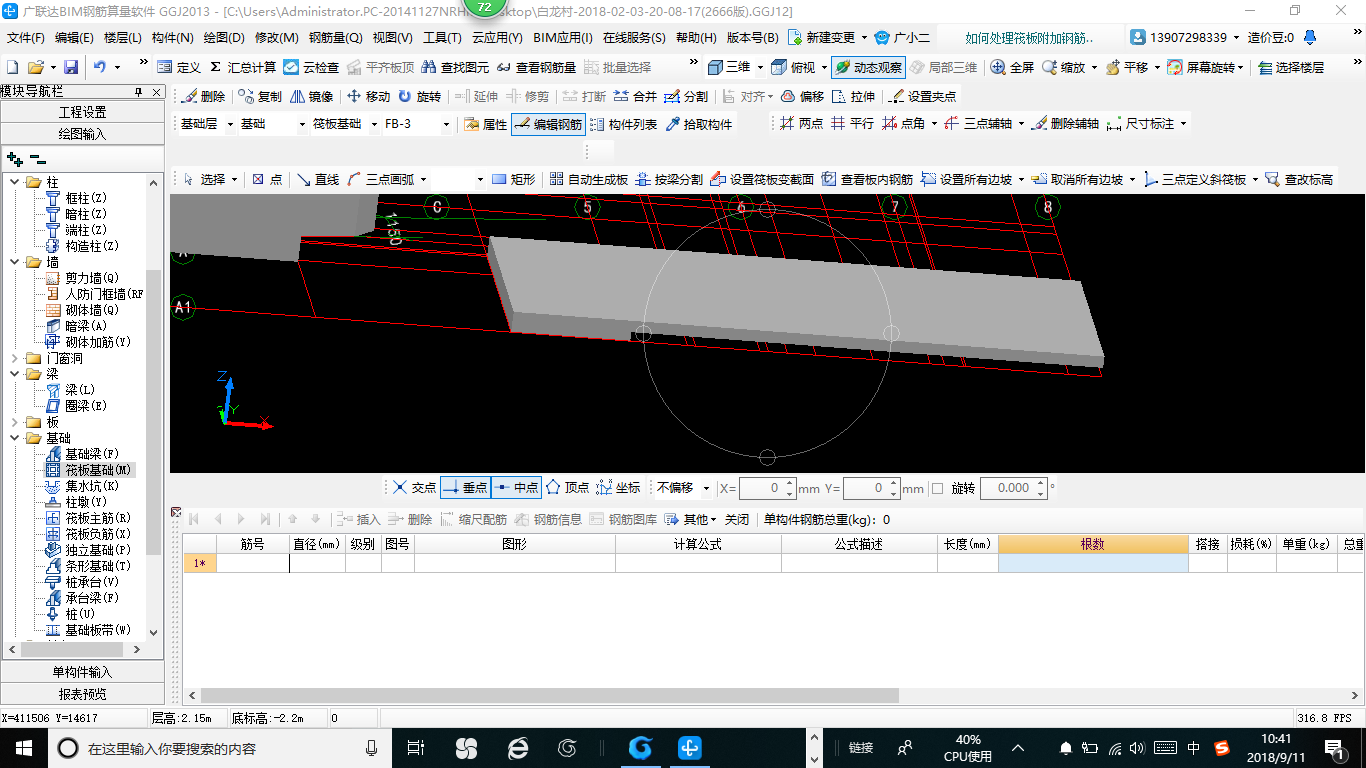Click the Save file icon
The width and height of the screenshot is (1366, 768).
pyautogui.click(x=71, y=67)
